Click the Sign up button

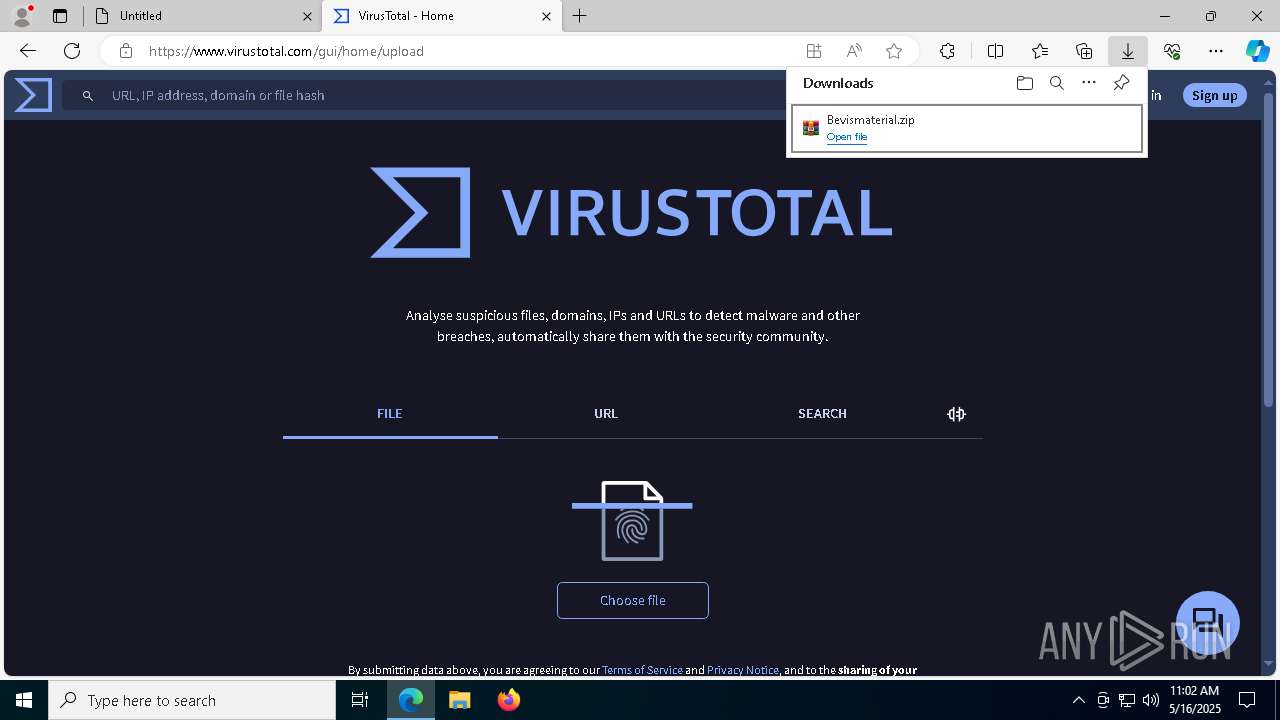(x=1215, y=95)
